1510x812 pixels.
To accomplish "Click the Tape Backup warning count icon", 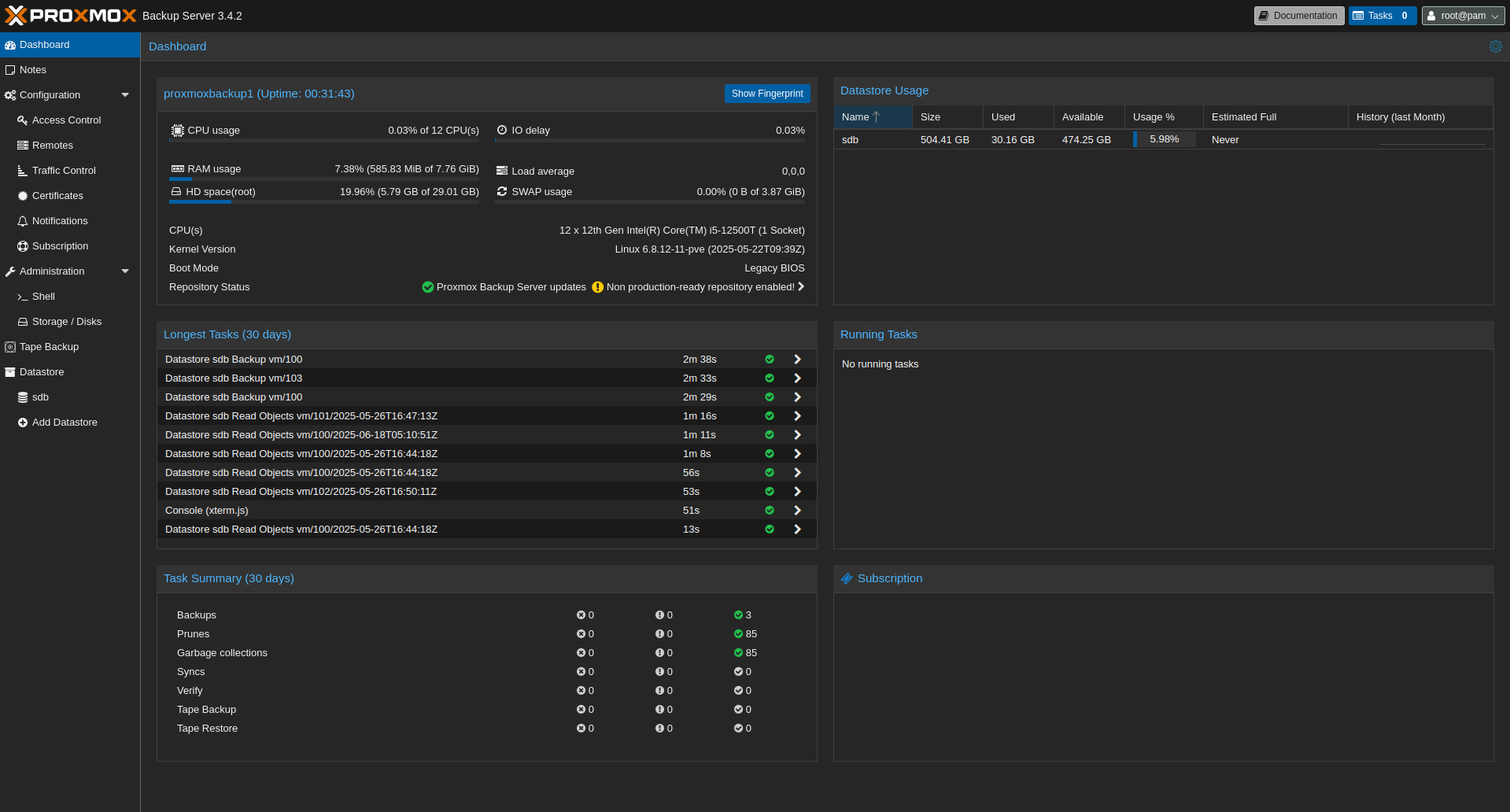I will (659, 710).
